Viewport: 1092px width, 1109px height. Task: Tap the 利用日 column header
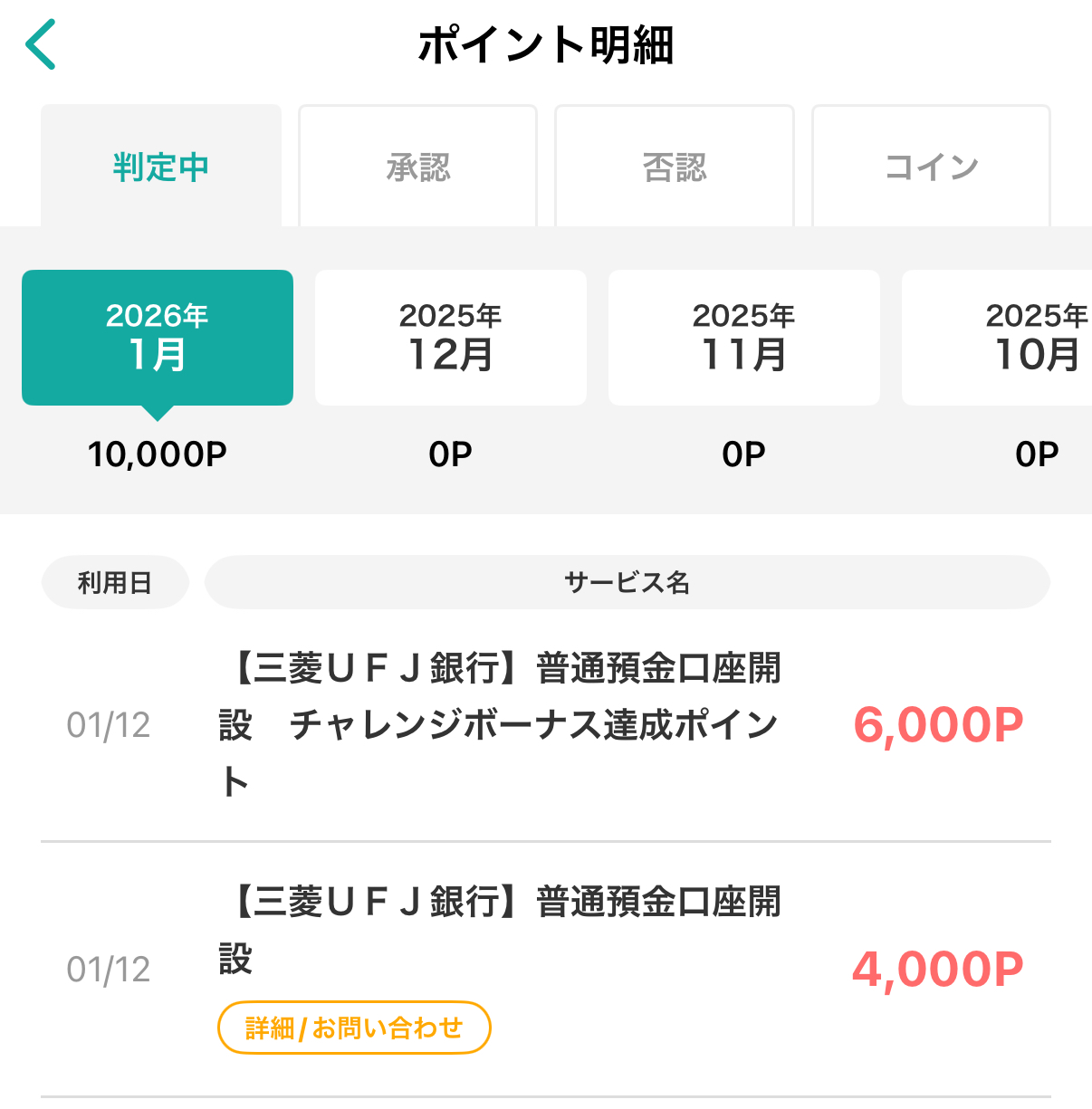pos(115,582)
